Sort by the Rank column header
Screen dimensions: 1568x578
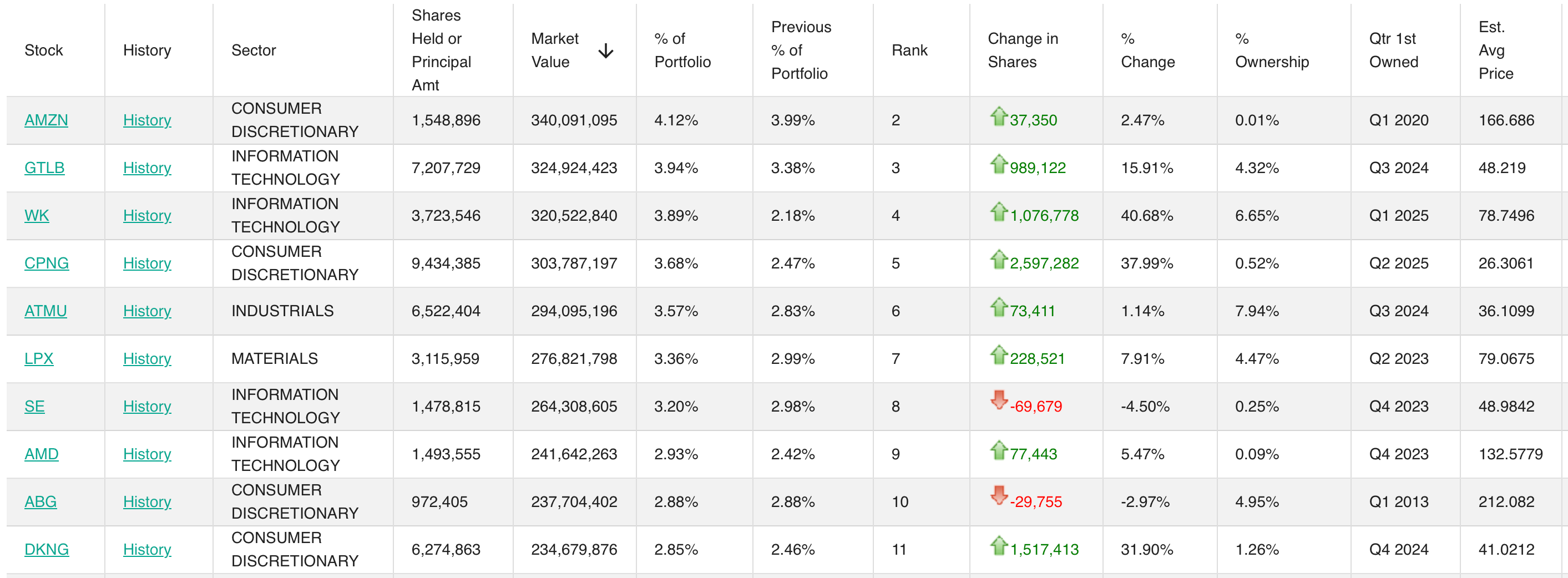[x=909, y=50]
